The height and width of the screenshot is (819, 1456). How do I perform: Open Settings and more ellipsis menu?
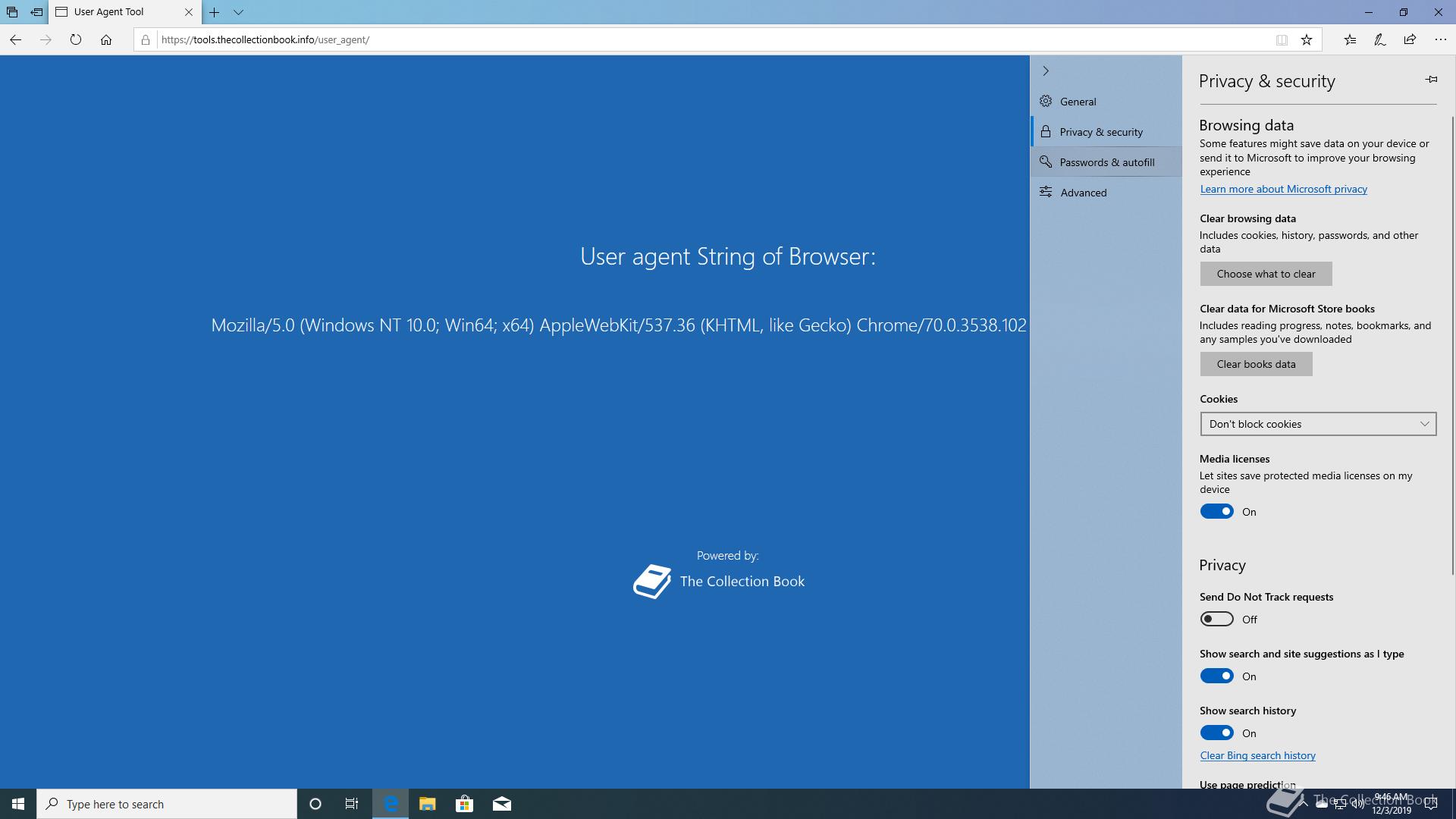pos(1440,39)
